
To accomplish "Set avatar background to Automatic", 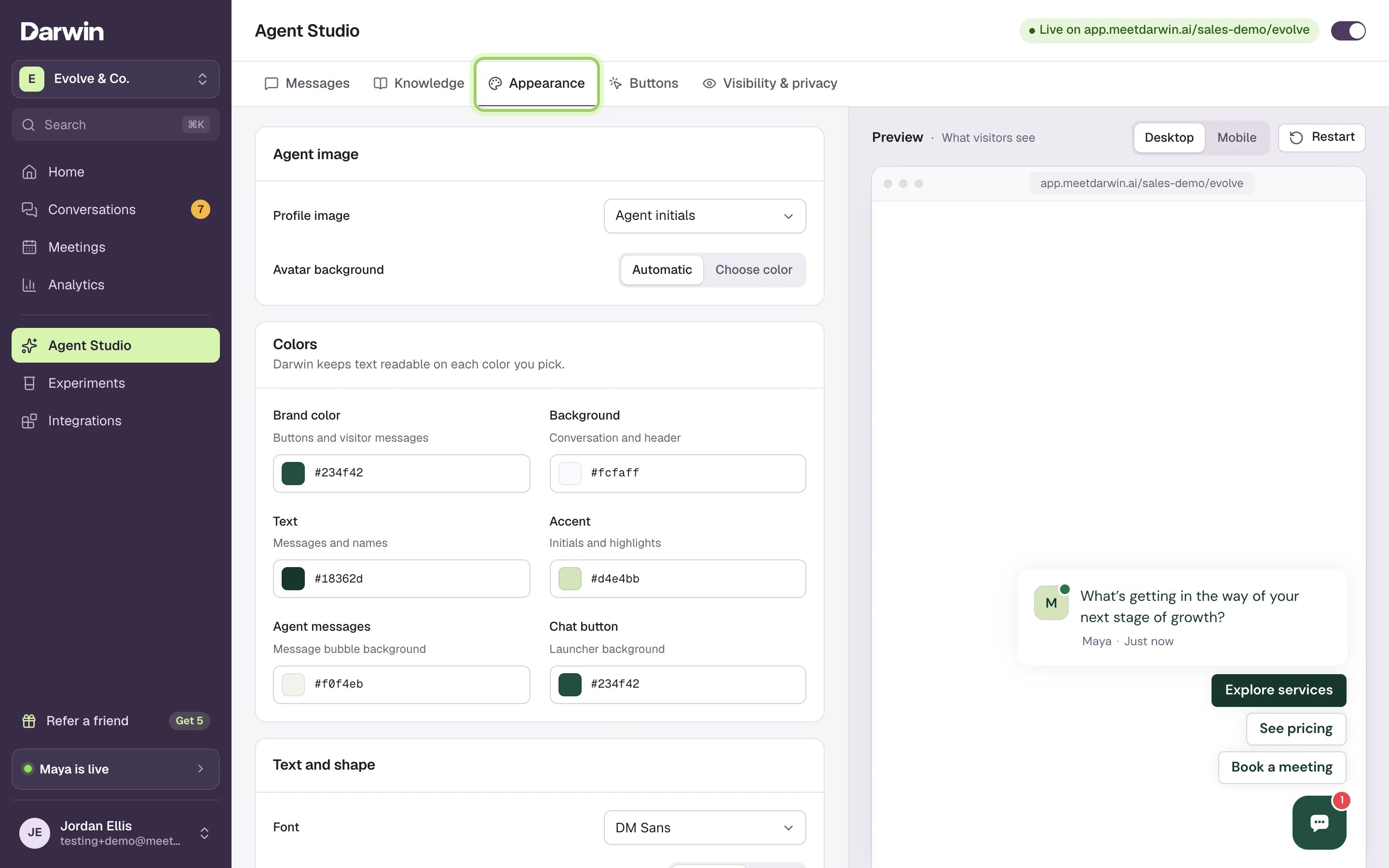I will click(x=662, y=270).
